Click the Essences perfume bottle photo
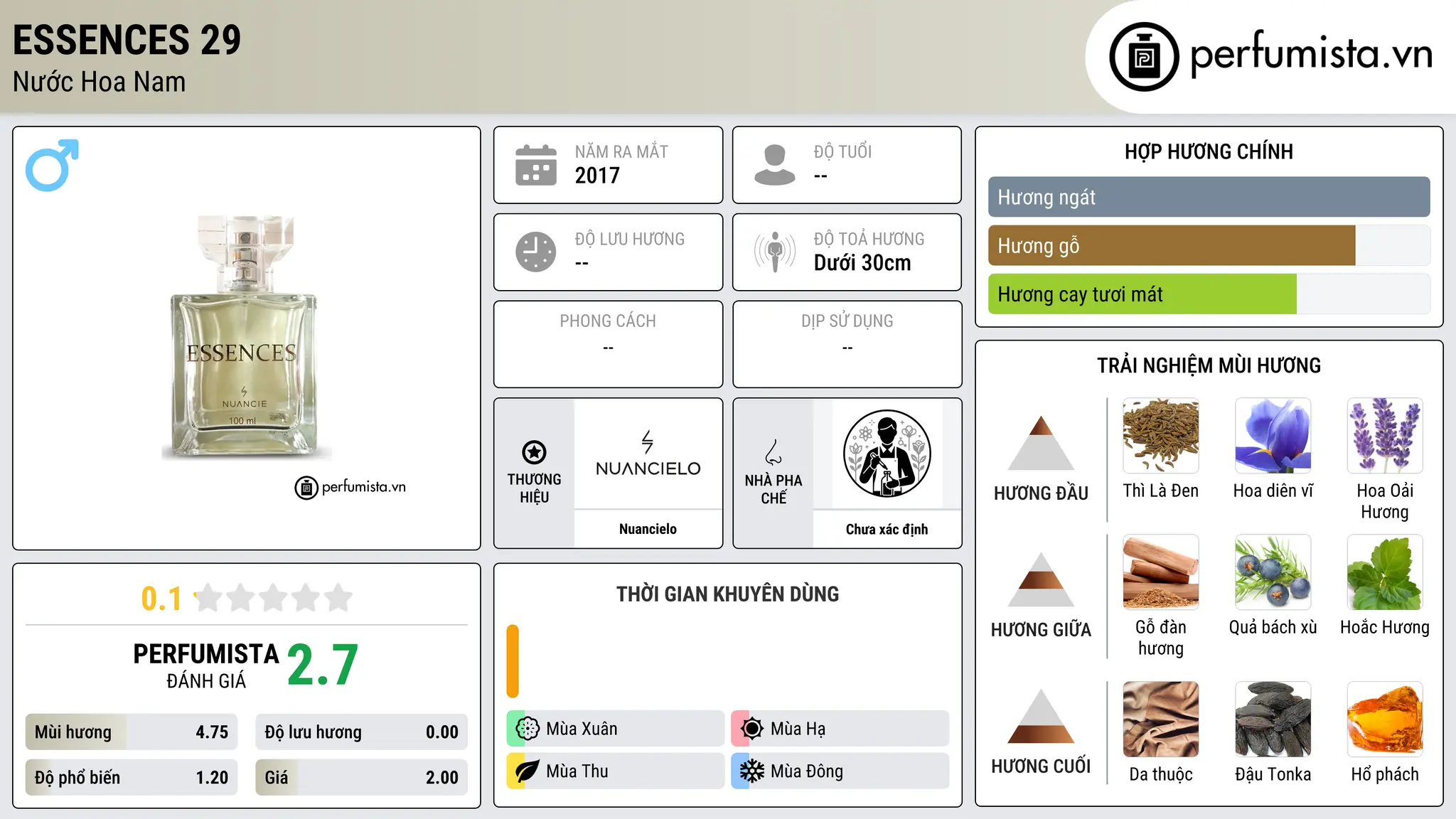The width and height of the screenshot is (1456, 819). click(246, 337)
